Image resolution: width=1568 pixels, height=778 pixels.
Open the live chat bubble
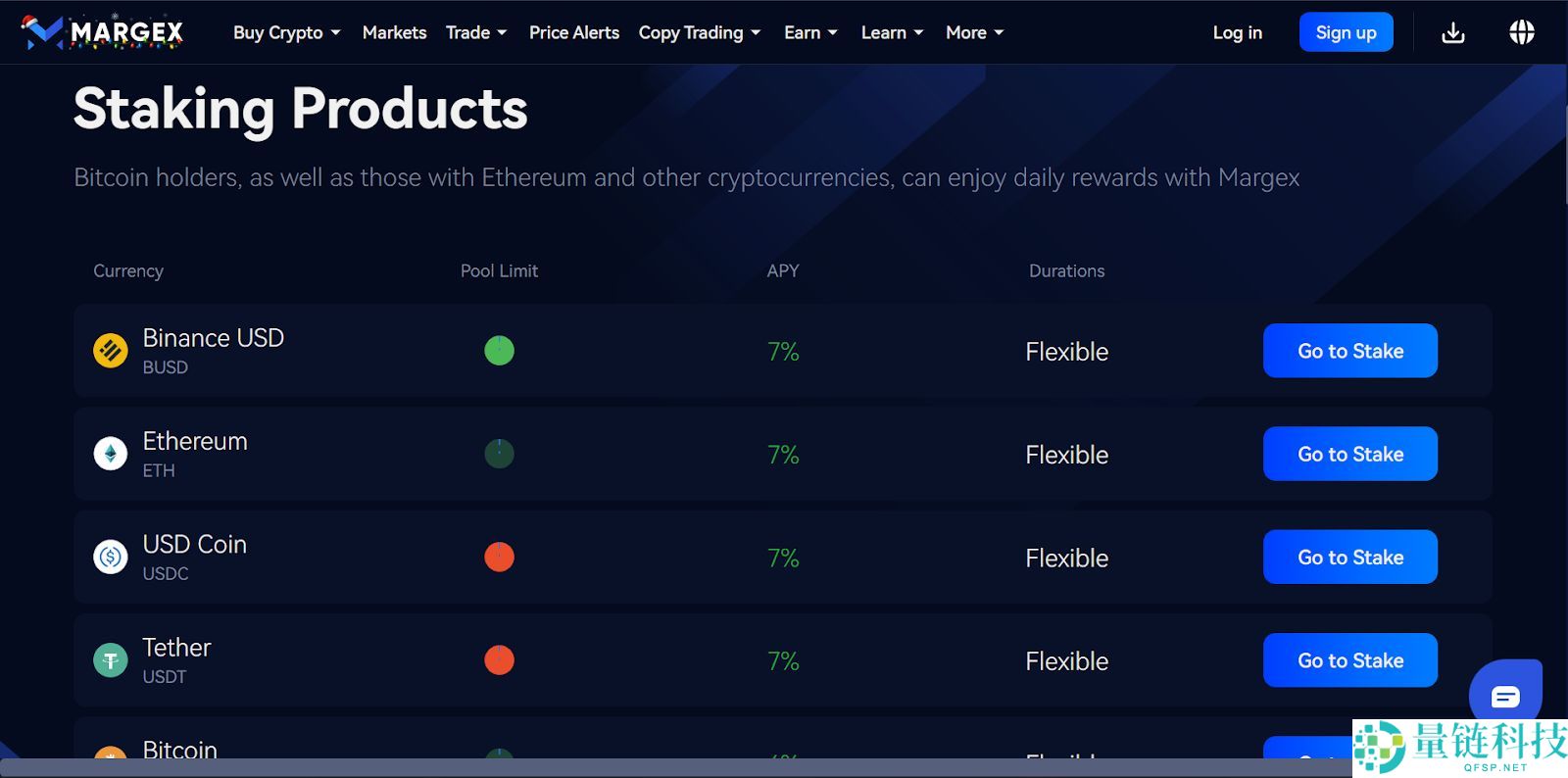pos(1505,696)
